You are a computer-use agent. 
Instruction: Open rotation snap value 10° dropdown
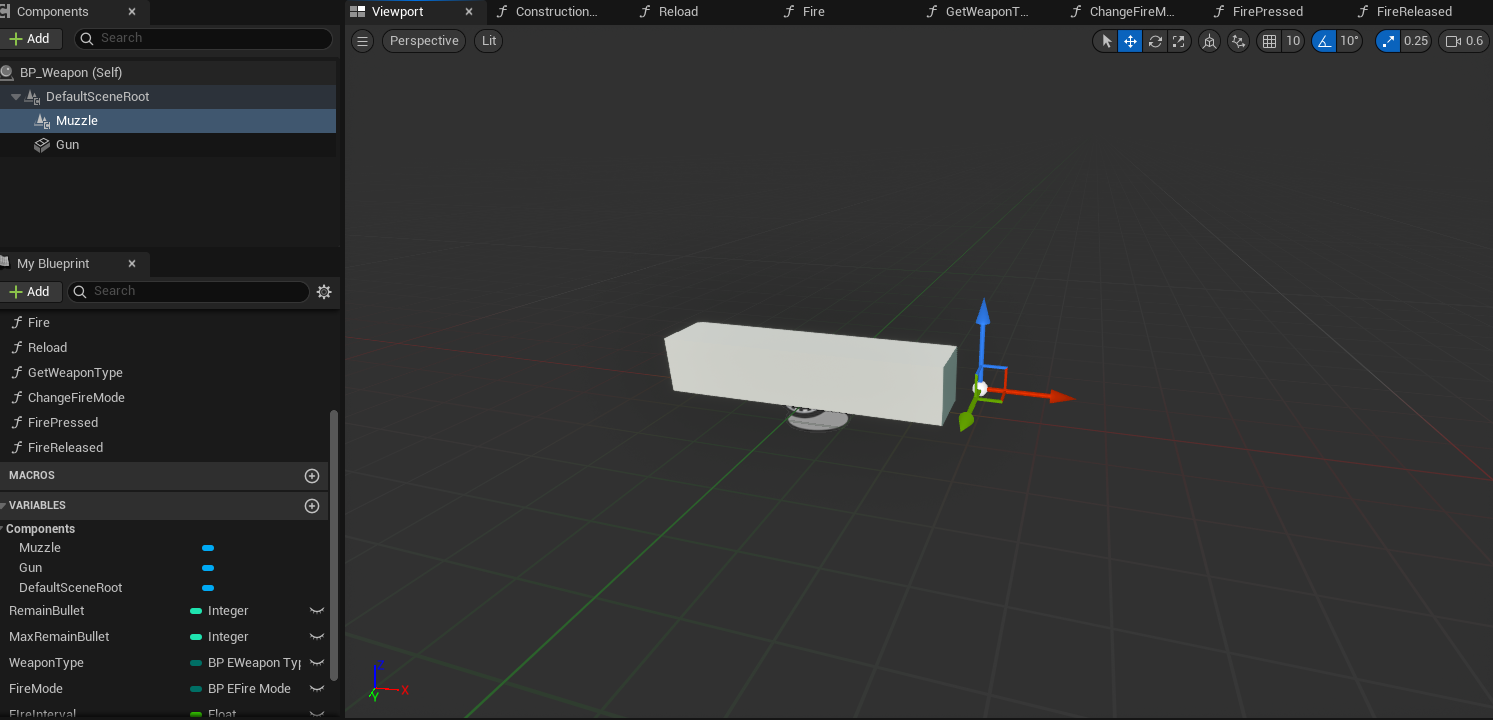click(x=1350, y=41)
